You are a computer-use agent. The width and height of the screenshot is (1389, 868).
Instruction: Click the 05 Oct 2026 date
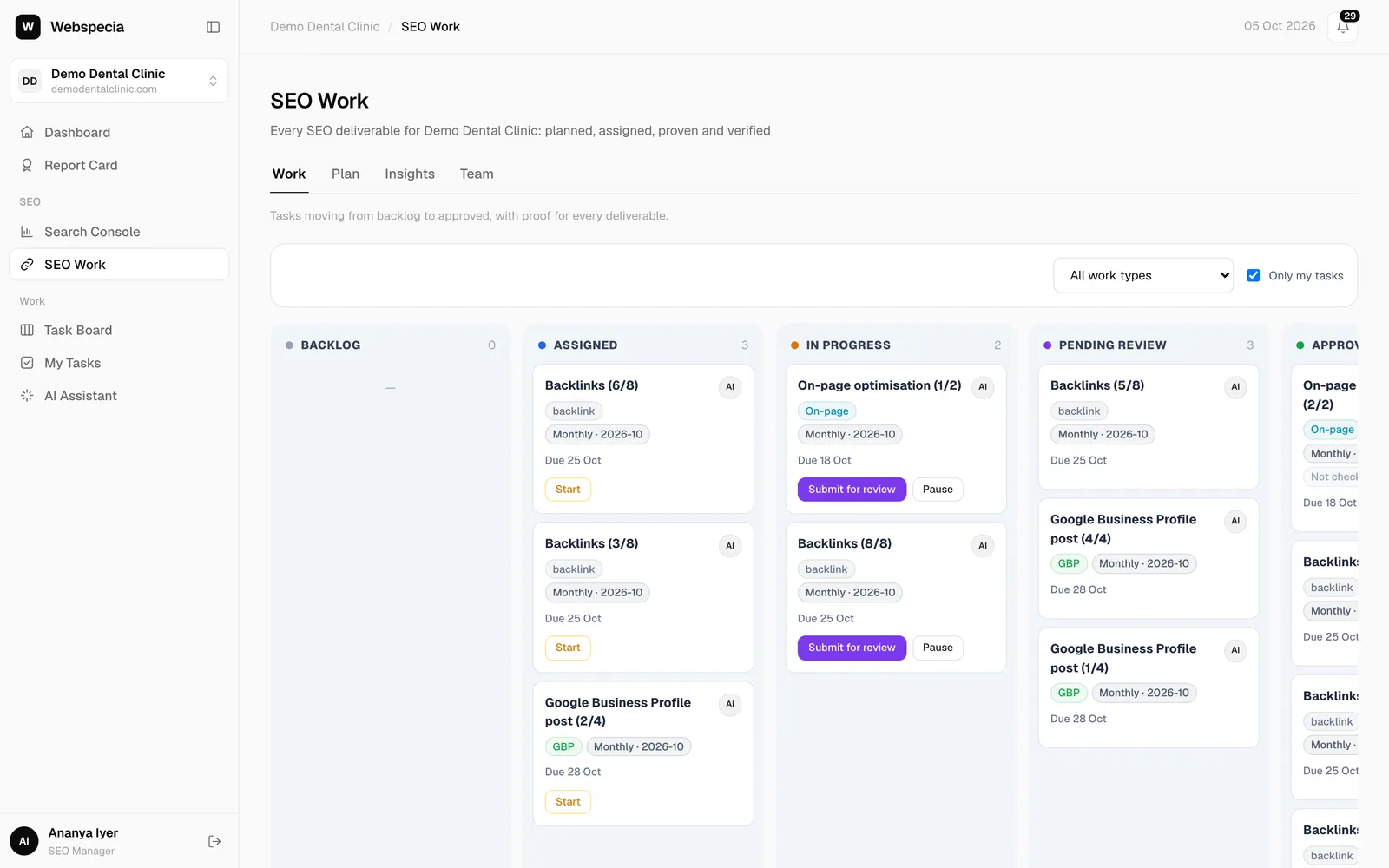click(1280, 26)
